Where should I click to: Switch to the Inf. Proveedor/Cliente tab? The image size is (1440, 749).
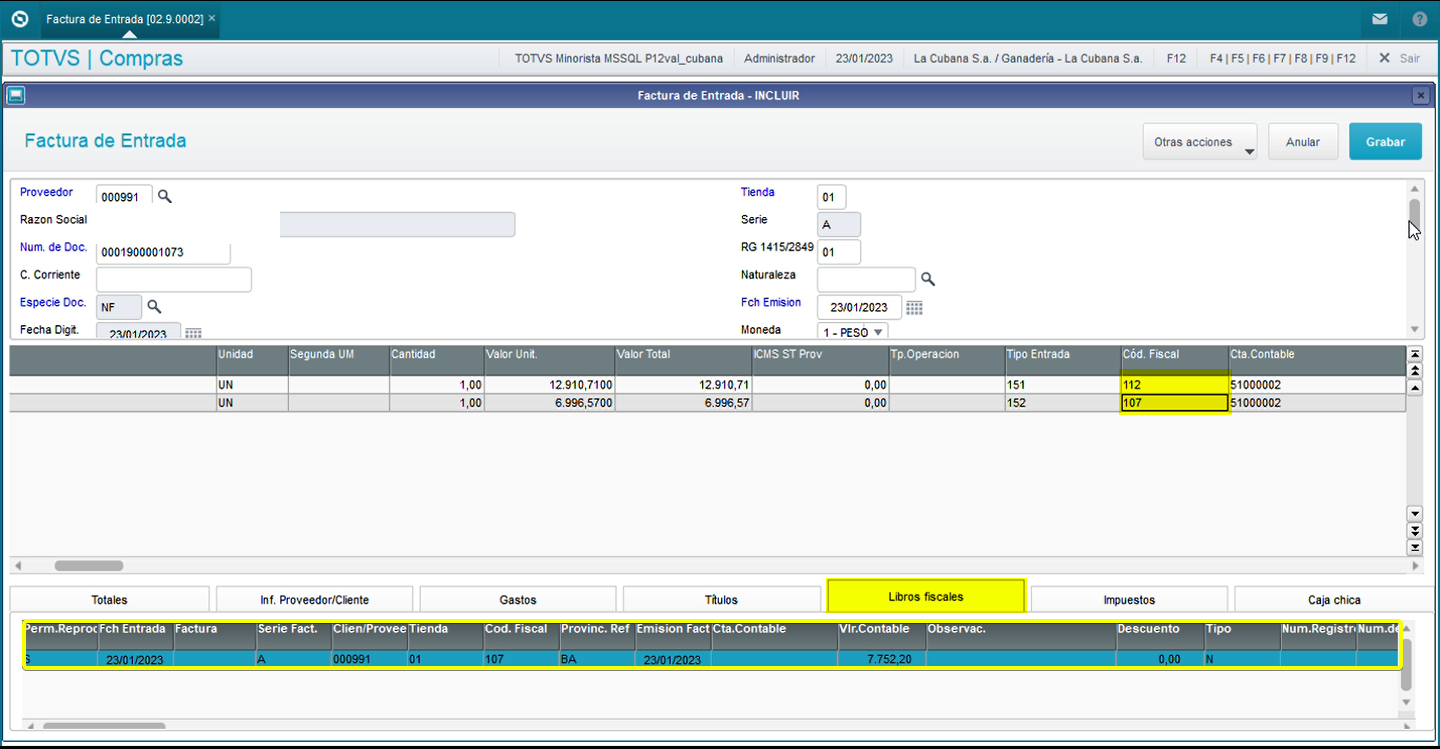(315, 599)
